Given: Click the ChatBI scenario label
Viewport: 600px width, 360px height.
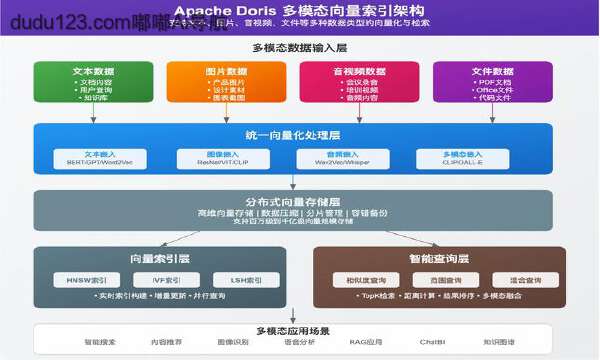Looking at the screenshot, I should tap(432, 342).
